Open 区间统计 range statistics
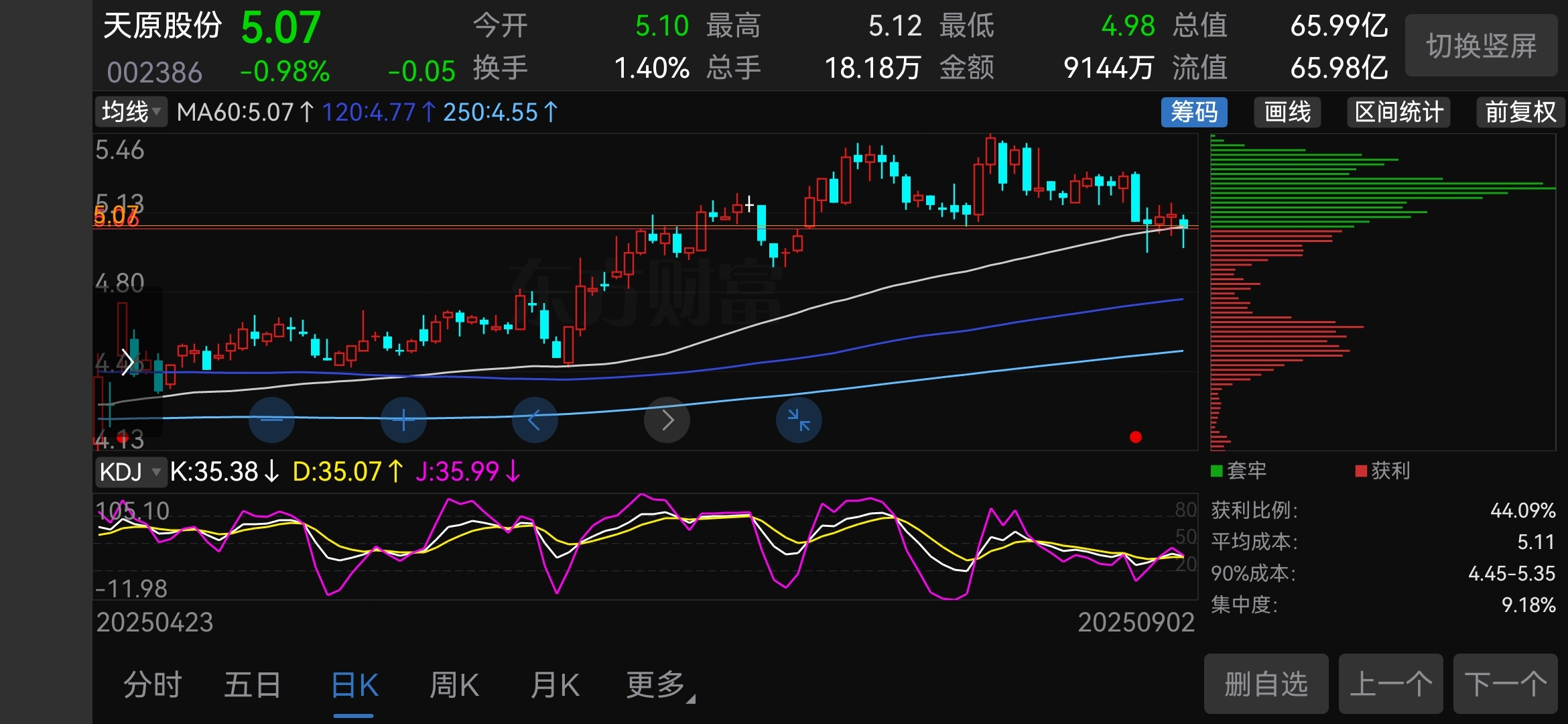Screen dimensions: 1568x724 (1398, 112)
